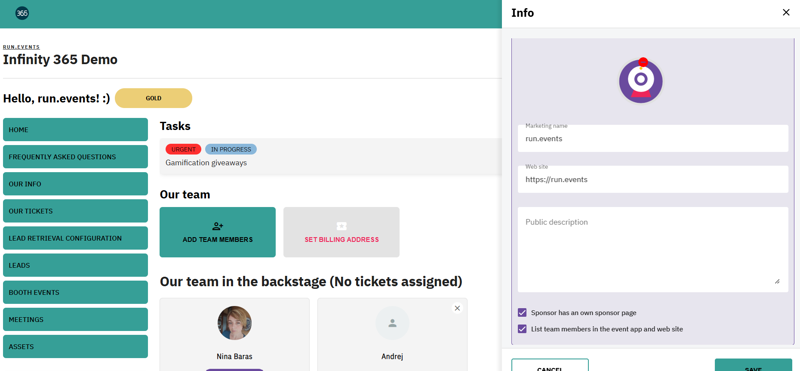Remove Andrej card with the X icon
The width and height of the screenshot is (800, 371).
(457, 308)
